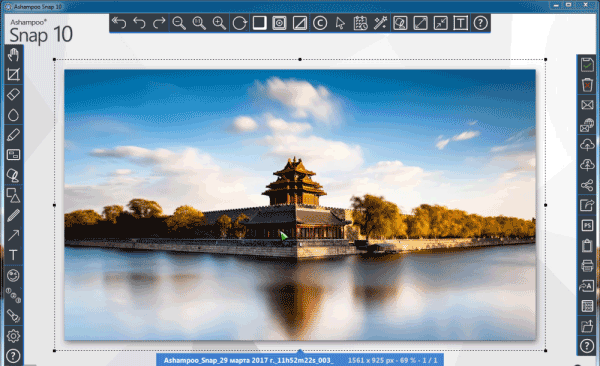
Task: Select the Hand pan tool
Action: click(x=13, y=55)
